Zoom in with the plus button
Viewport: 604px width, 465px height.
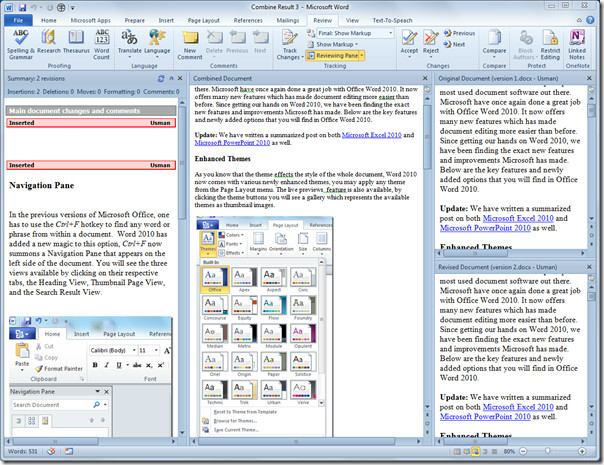[x=582, y=451]
